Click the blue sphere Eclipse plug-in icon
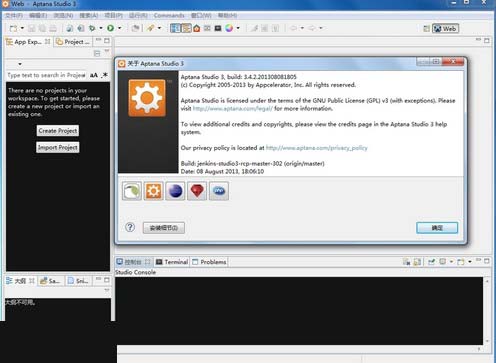Image resolution: width=496 pixels, height=363 pixels. coord(175,191)
